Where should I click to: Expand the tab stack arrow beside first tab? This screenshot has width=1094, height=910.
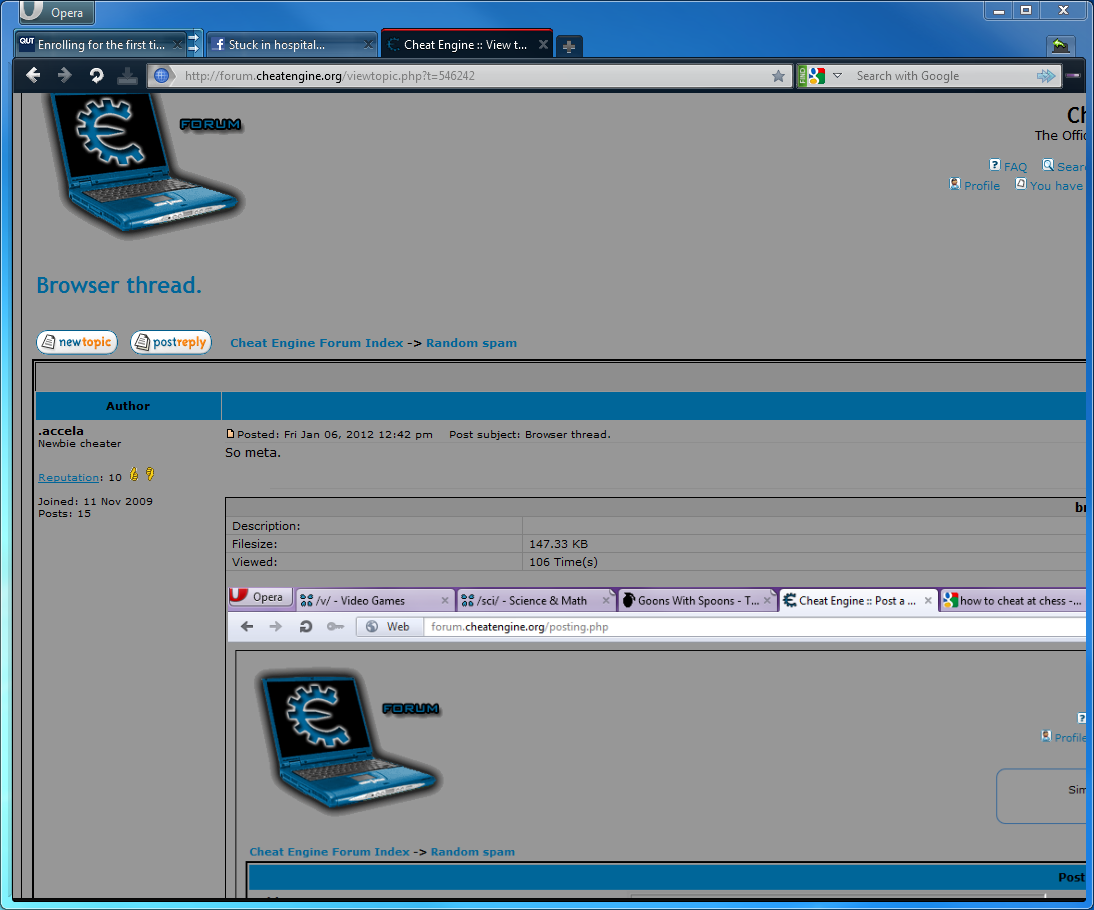coord(194,44)
